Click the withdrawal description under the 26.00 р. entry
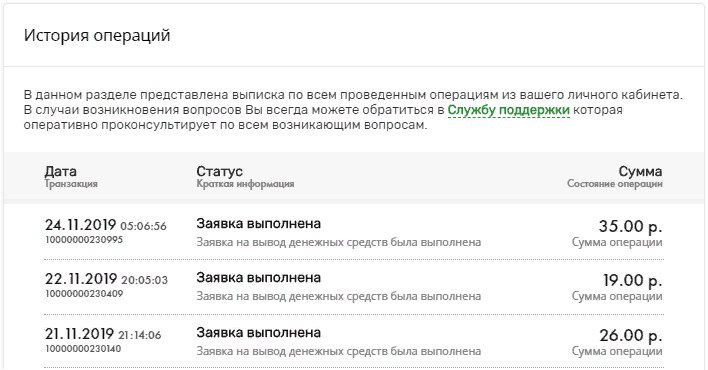Screen dimensions: 708x370 (x=339, y=351)
